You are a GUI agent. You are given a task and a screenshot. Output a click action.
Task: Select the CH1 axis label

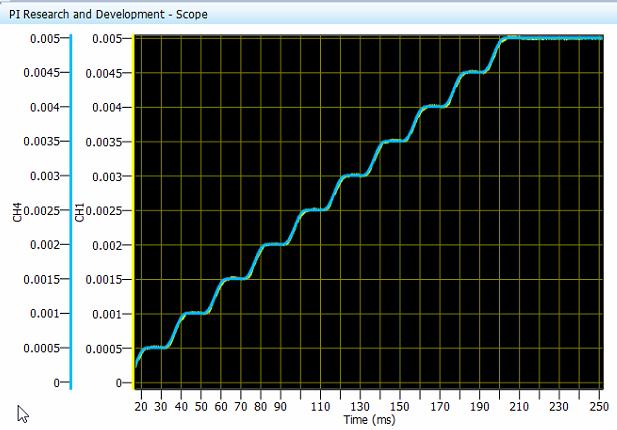click(80, 212)
